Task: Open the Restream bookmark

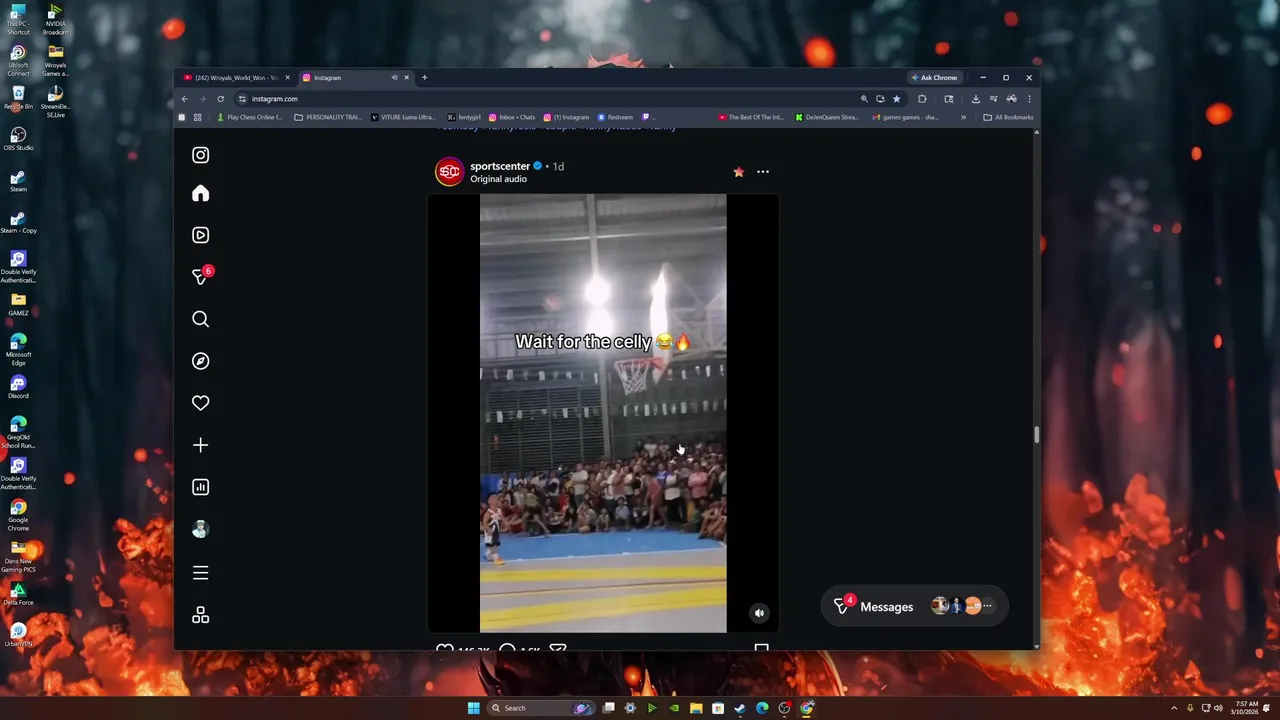Action: tap(615, 117)
